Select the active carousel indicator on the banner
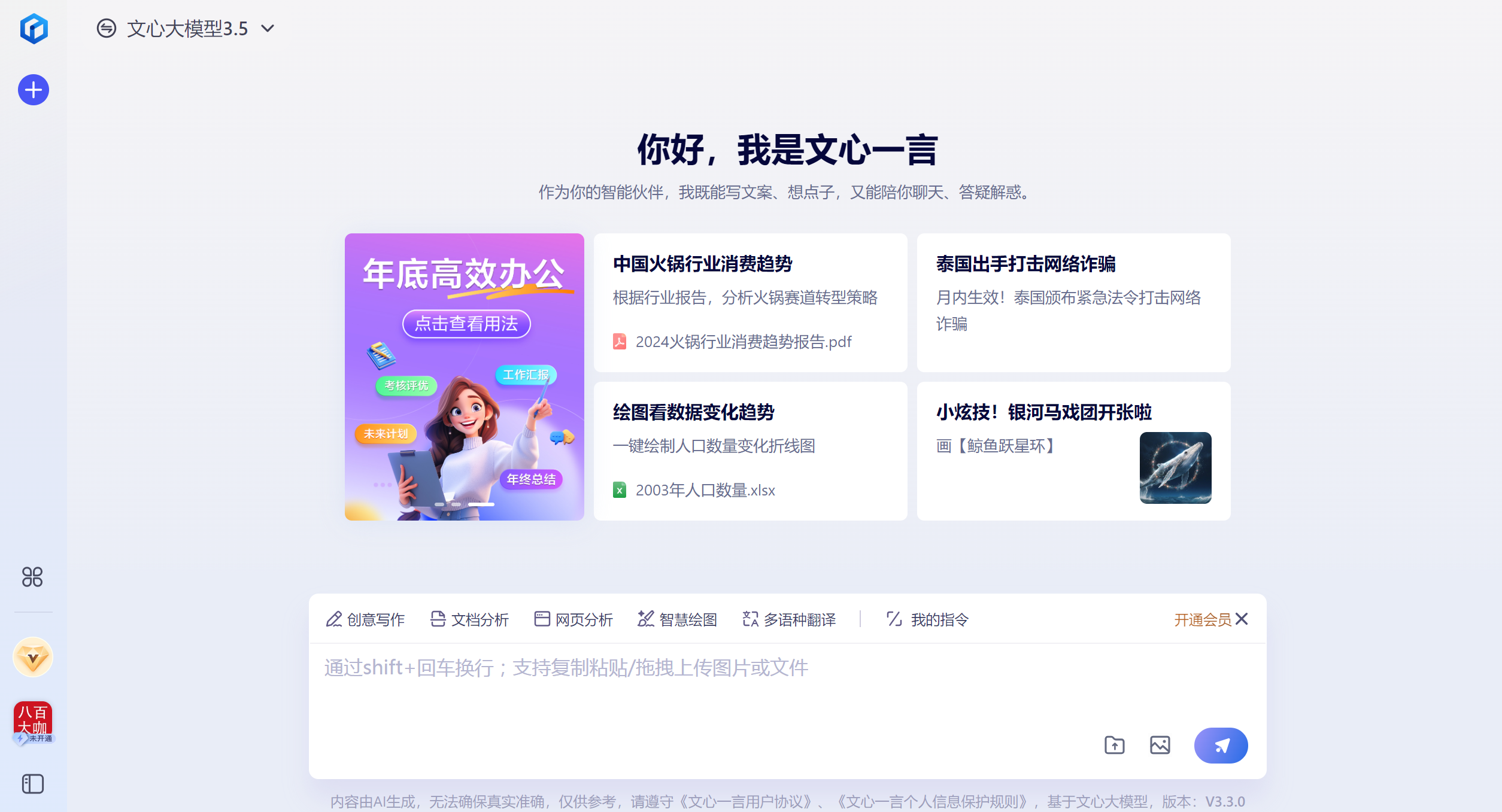 tap(481, 504)
